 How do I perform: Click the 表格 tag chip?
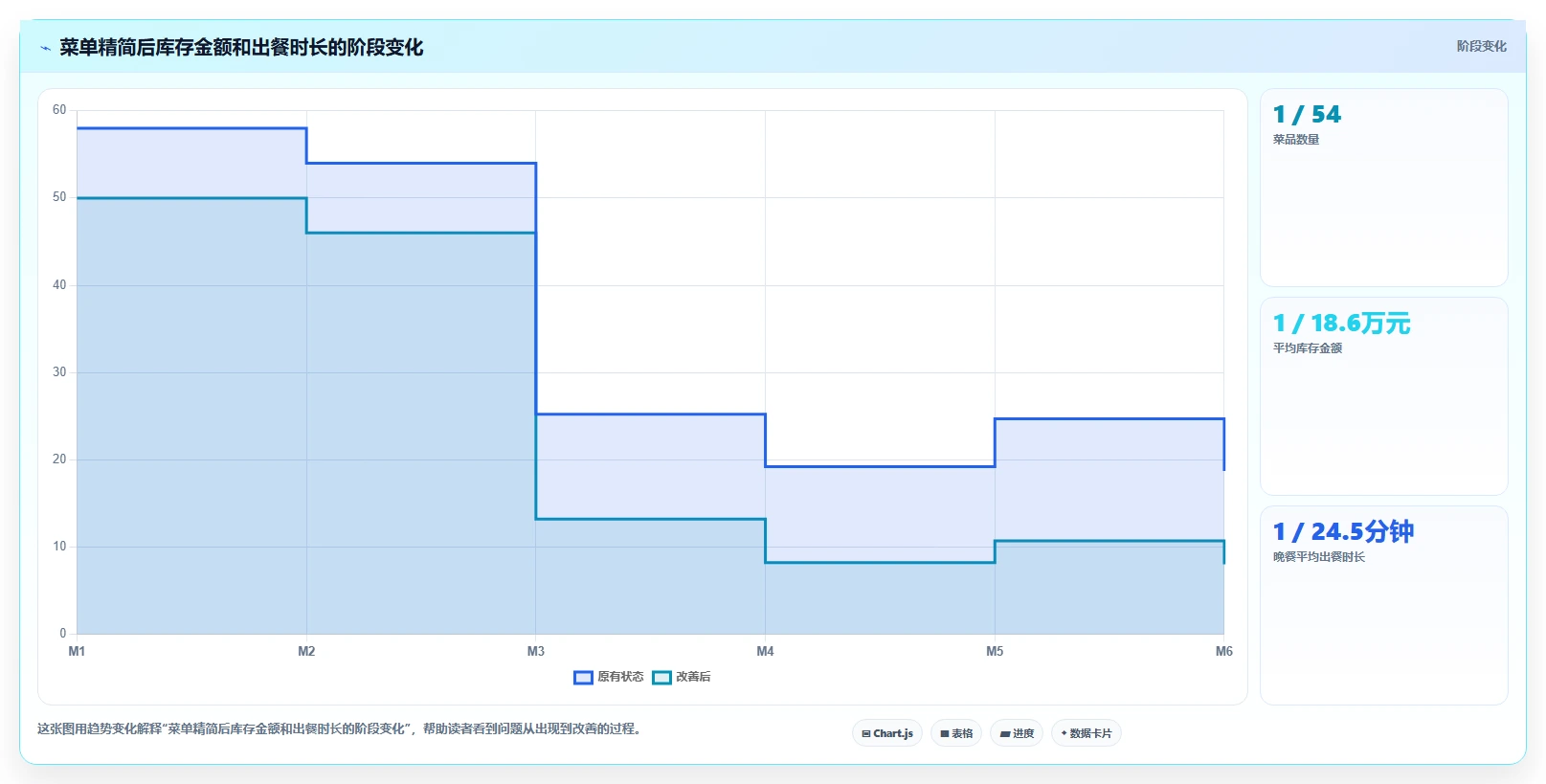(x=956, y=733)
